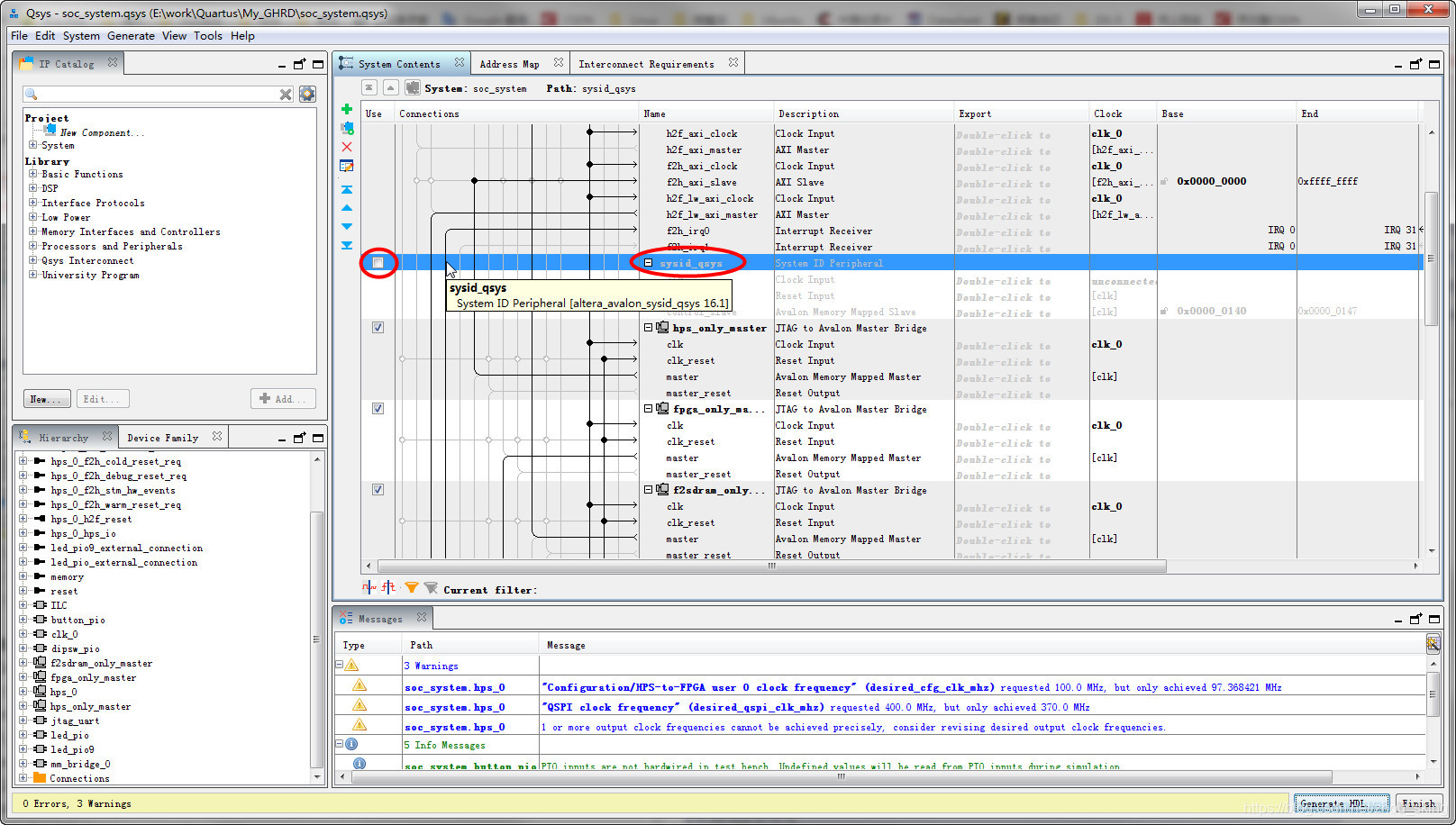Collapse the hps_only_master component row

click(x=648, y=328)
